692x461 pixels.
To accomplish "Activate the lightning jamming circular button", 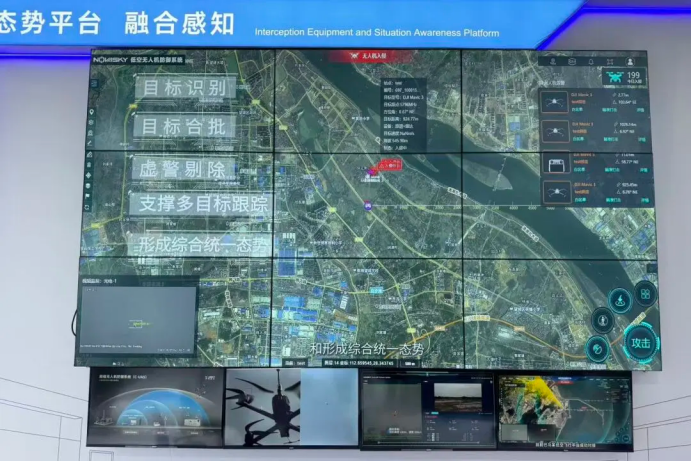I will click(620, 300).
